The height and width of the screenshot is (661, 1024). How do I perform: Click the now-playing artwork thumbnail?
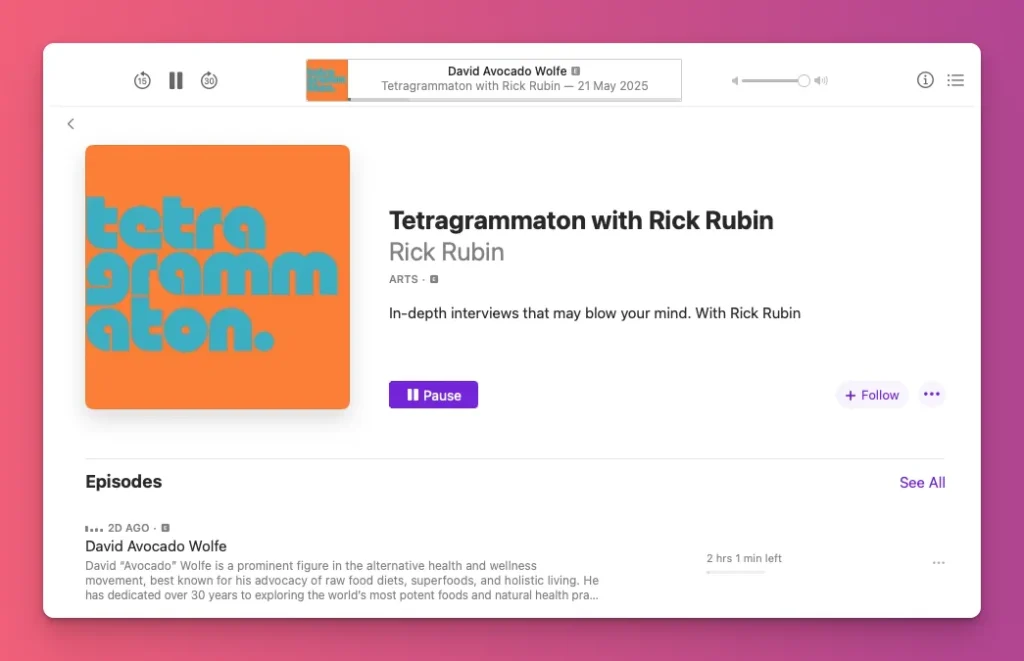point(327,80)
